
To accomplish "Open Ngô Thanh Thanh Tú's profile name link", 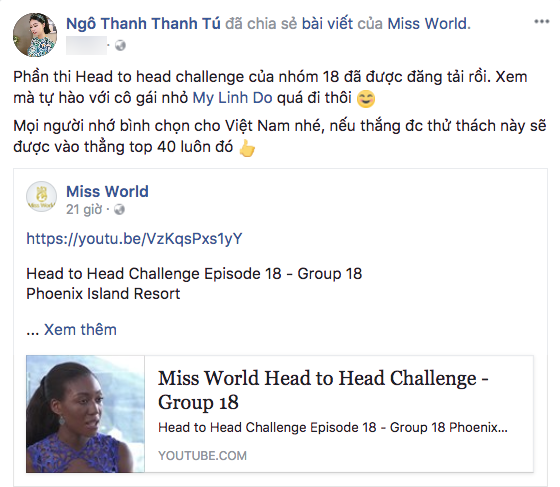I will pyautogui.click(x=143, y=24).
